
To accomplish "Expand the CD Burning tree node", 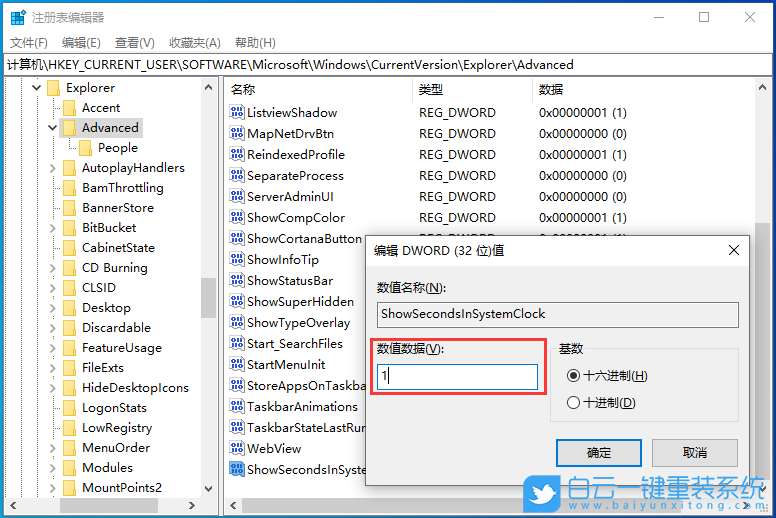I will [52, 268].
